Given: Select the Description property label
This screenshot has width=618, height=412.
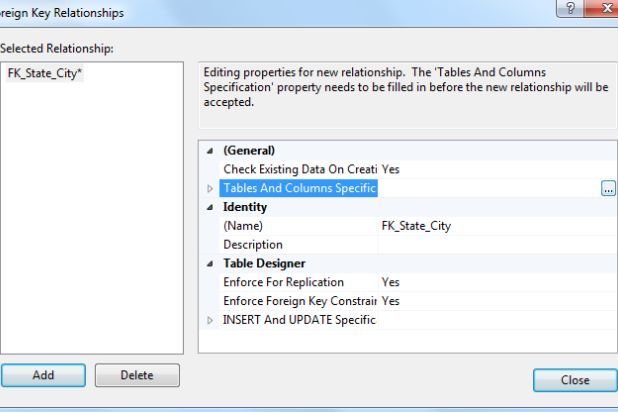Looking at the screenshot, I should 253,245.
